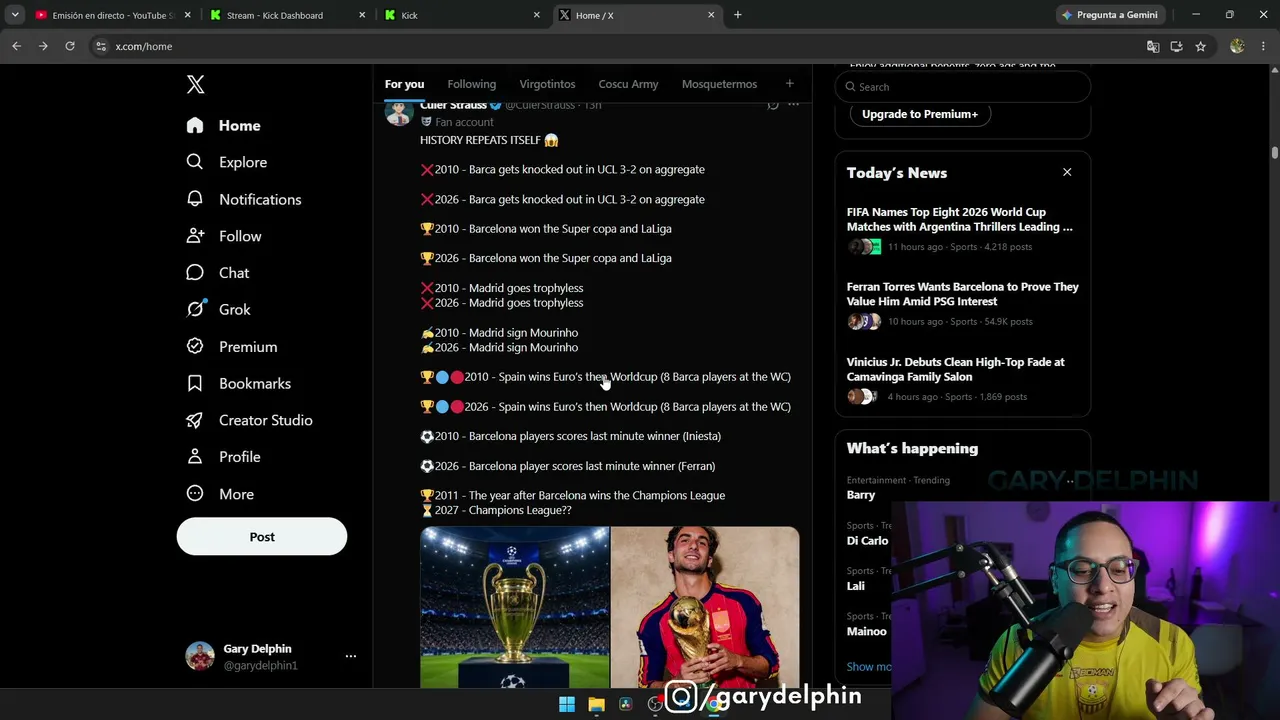Image resolution: width=1280 pixels, height=720 pixels.
Task: Switch to the Mosquetermos list tab
Action: point(719,84)
